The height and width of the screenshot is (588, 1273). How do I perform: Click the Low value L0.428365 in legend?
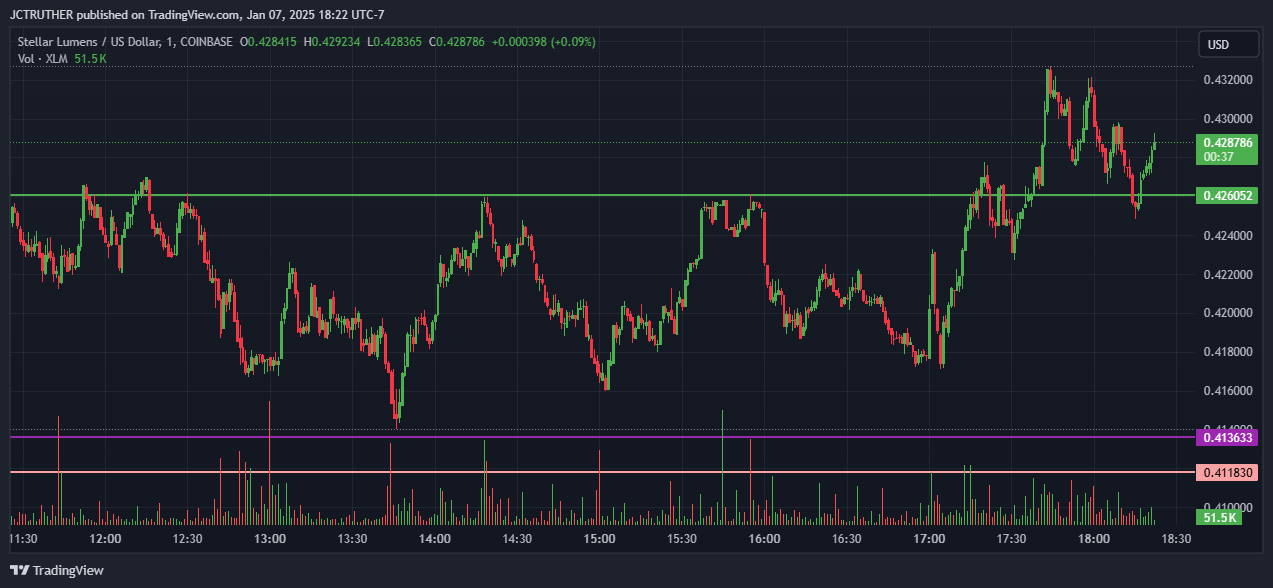396,42
